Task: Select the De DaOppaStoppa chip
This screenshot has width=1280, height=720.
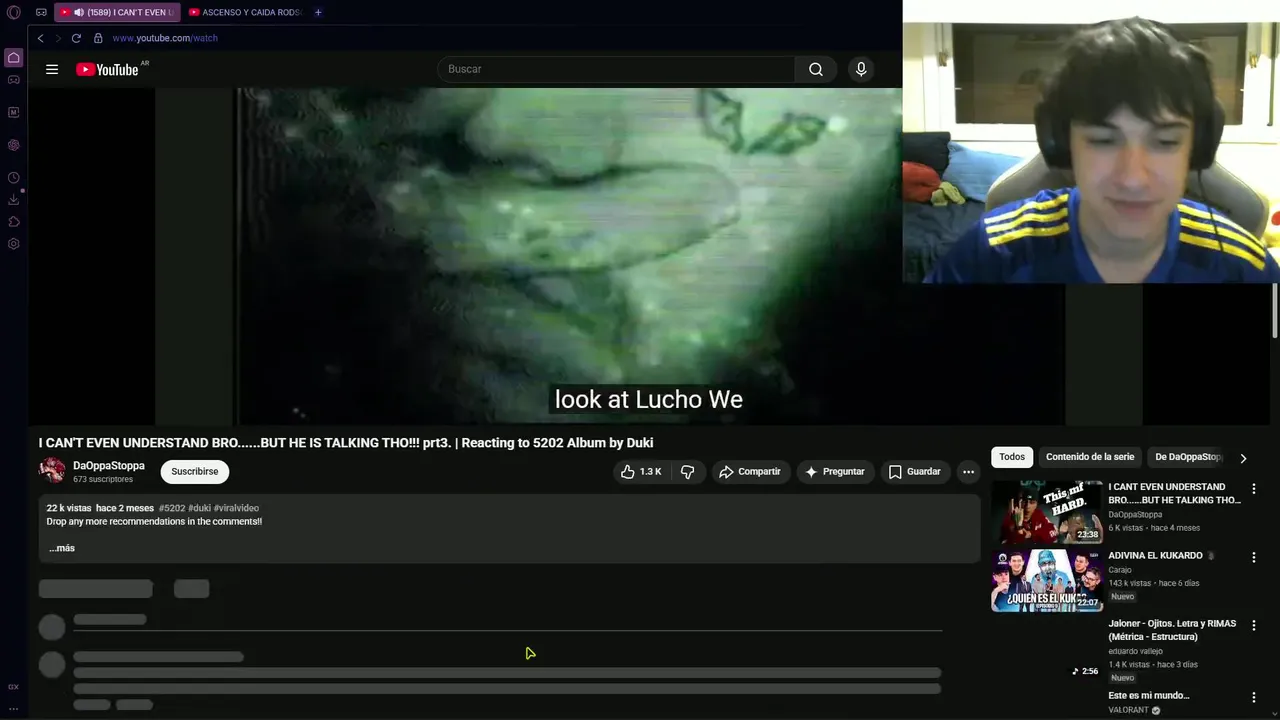Action: point(1188,457)
